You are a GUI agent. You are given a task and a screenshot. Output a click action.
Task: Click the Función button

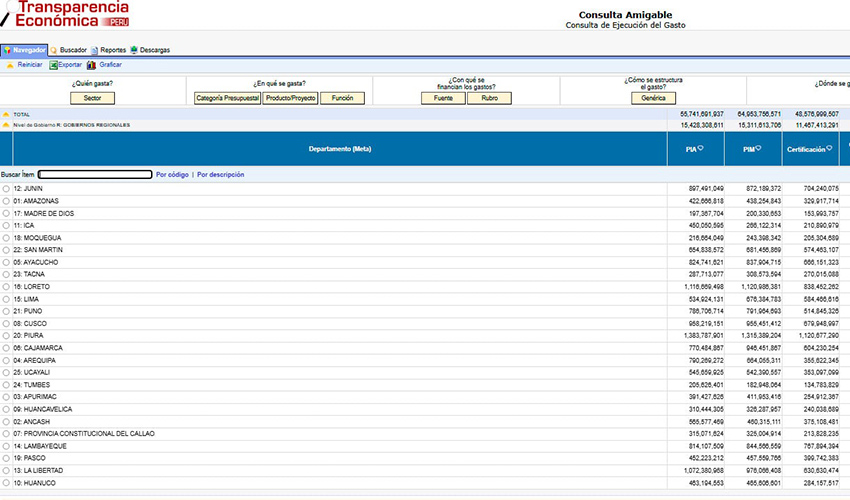click(342, 98)
